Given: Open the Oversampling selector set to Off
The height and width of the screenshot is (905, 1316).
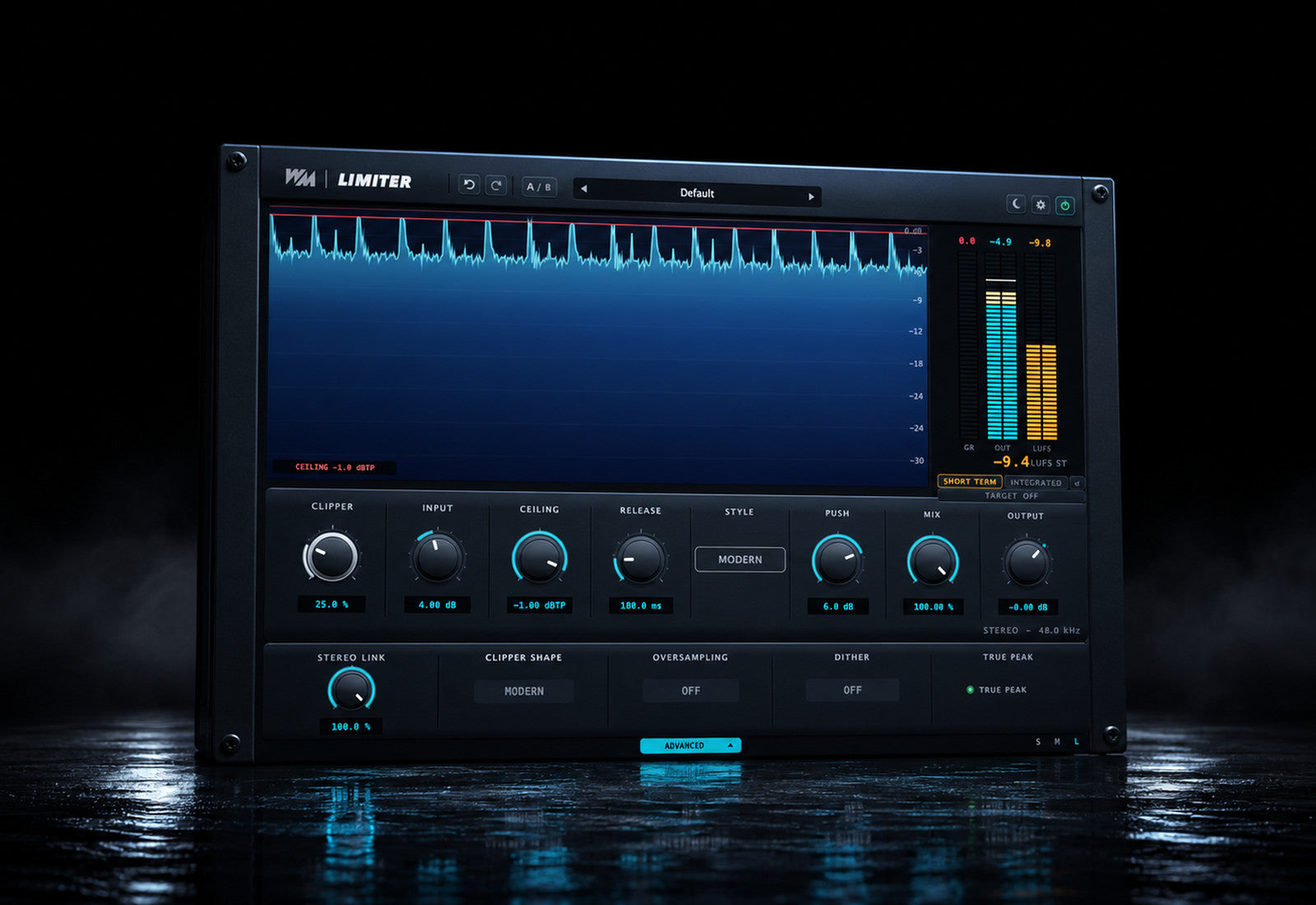Looking at the screenshot, I should tap(691, 691).
